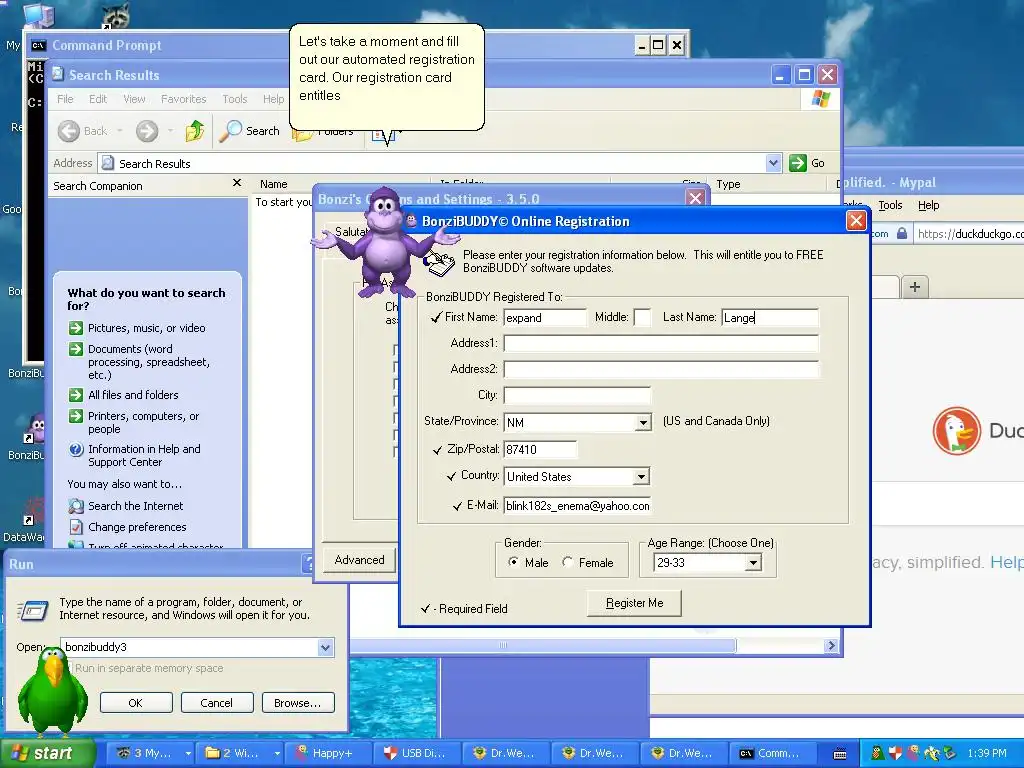This screenshot has height=768, width=1024.
Task: Select the Male gender radio button
Action: click(513, 562)
